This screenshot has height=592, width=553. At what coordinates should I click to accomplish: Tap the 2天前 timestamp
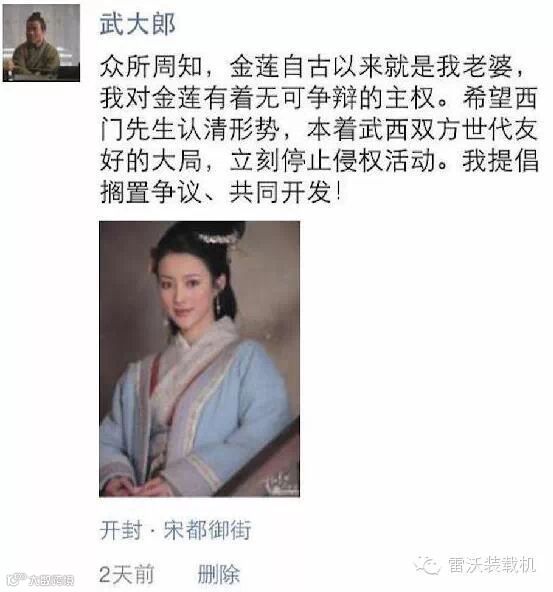(x=126, y=574)
